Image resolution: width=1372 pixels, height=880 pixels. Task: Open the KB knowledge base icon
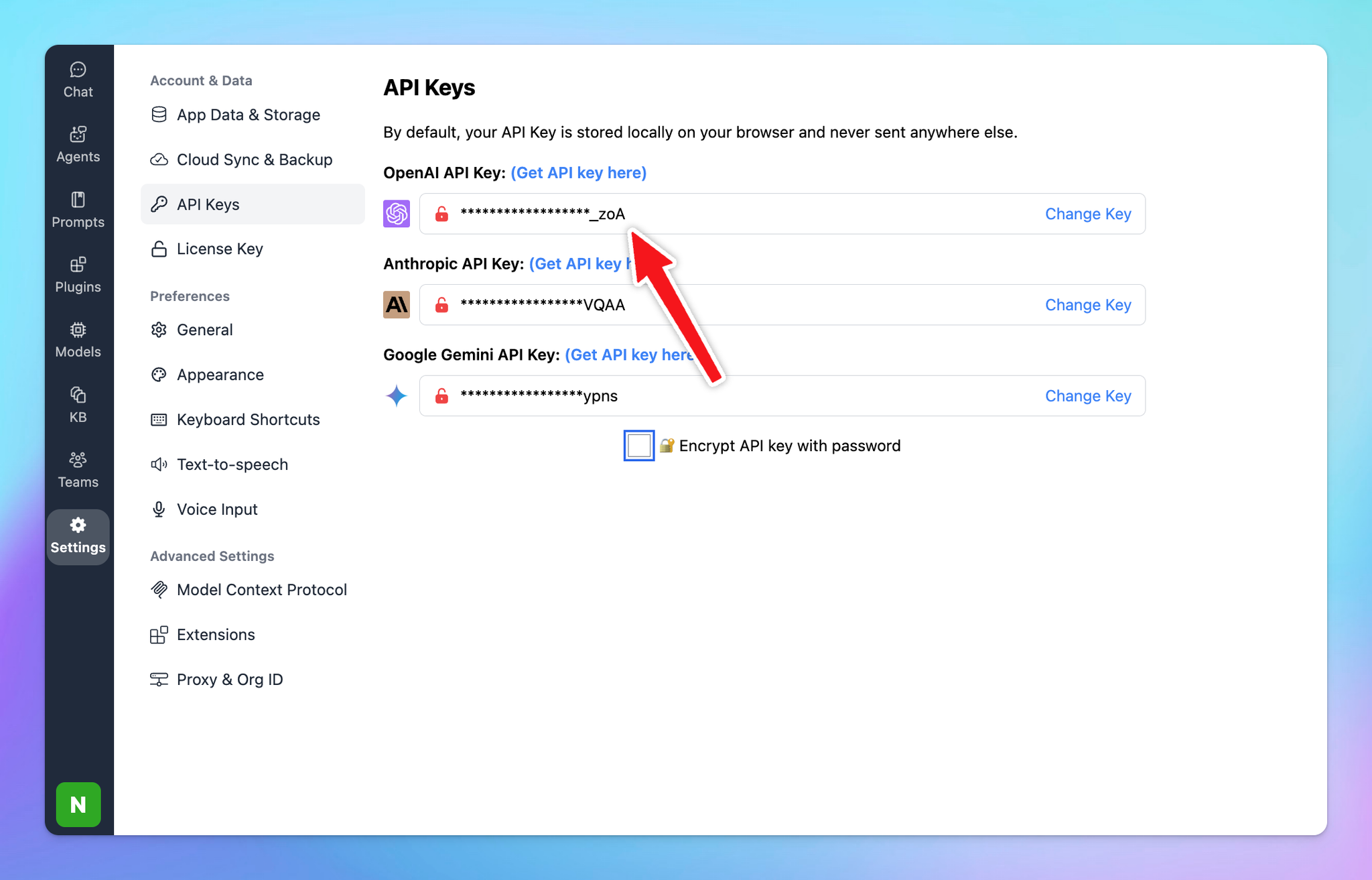[x=78, y=405]
